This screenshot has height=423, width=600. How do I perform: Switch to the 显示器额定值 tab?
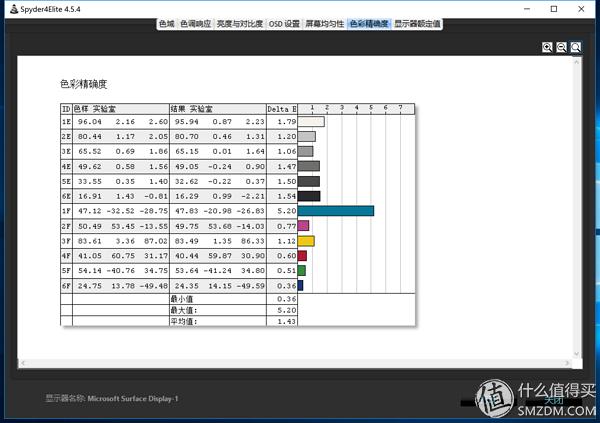[417, 23]
